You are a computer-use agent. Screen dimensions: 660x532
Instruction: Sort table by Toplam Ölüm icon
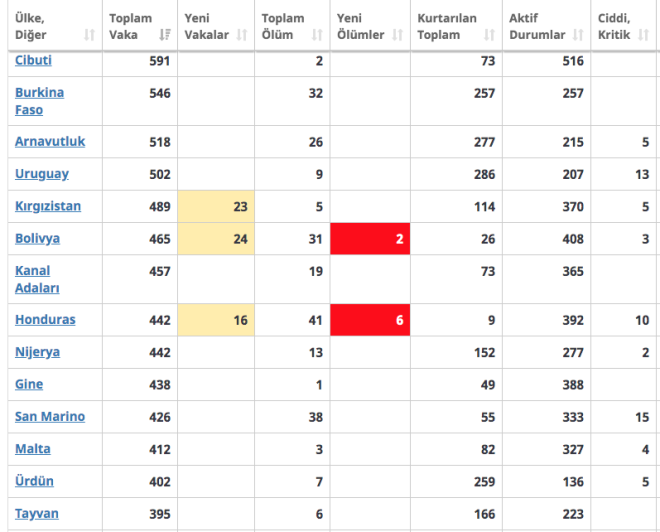coord(317,36)
